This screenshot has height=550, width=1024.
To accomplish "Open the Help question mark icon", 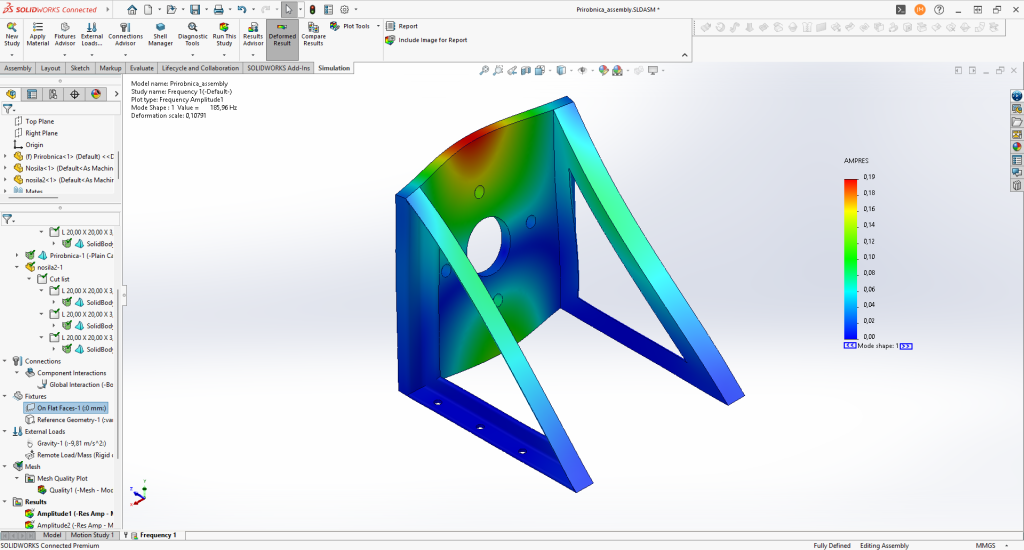I will (x=939, y=10).
